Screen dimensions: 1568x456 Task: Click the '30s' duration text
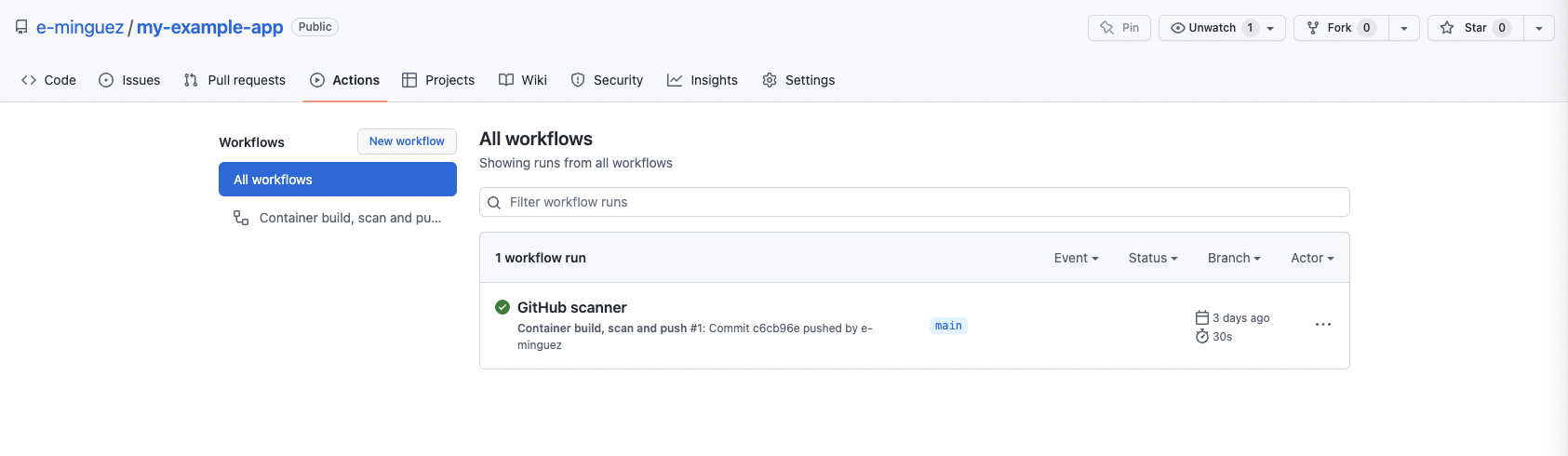[1223, 337]
